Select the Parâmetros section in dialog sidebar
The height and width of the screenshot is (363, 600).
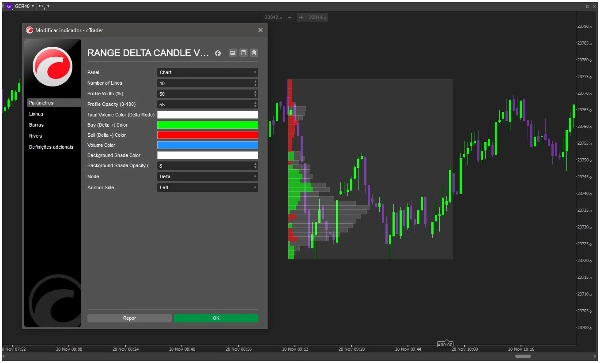click(54, 103)
